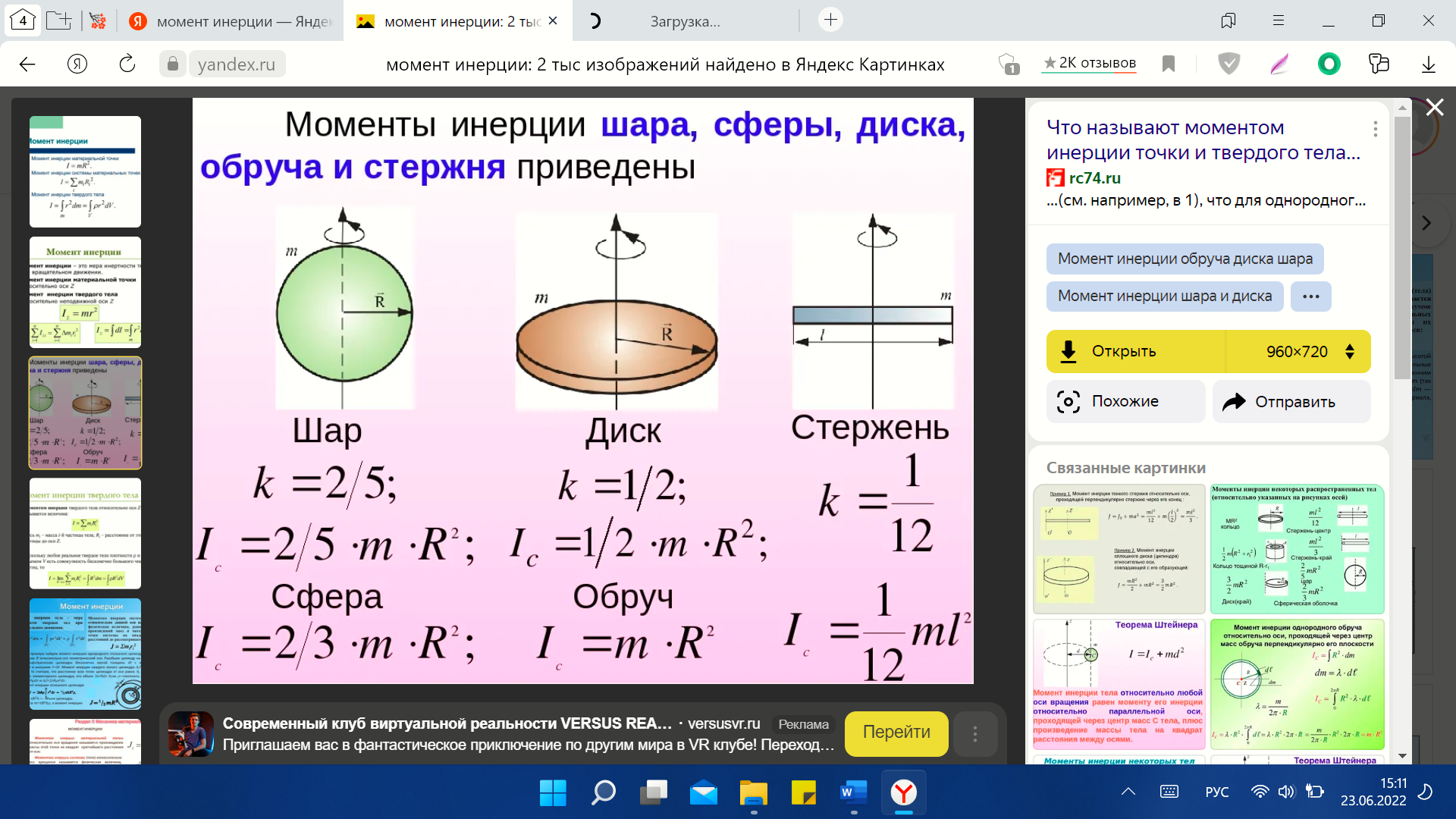Select the 'Момент инерции обруча диска шара' tag
The height and width of the screenshot is (819, 1456).
click(1185, 259)
